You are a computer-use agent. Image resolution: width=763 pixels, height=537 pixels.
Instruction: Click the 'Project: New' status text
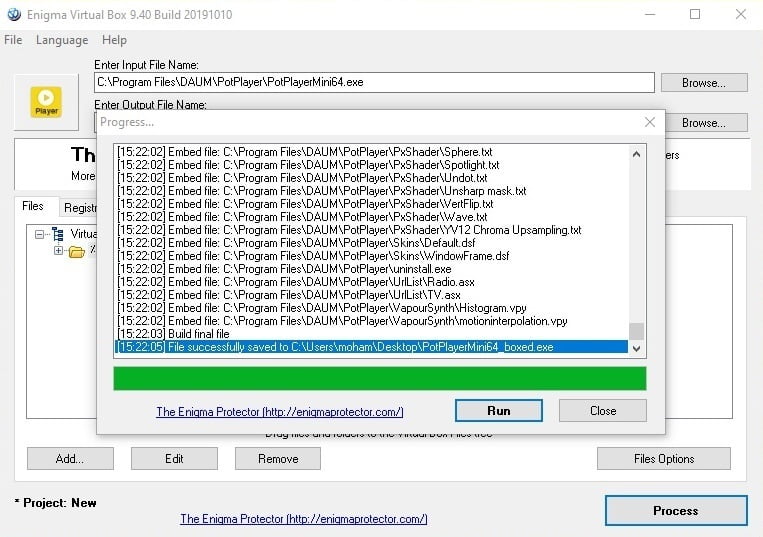pyautogui.click(x=55, y=503)
